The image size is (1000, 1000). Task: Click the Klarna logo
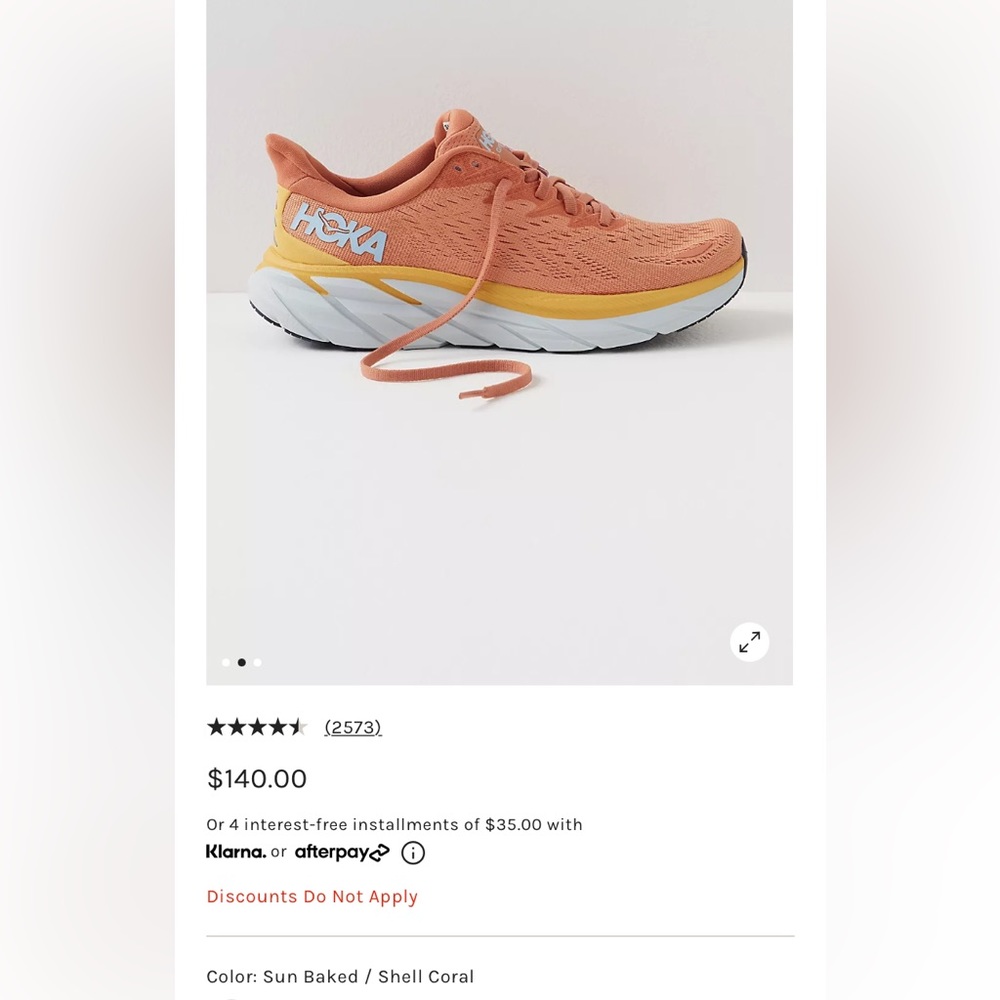pos(235,852)
